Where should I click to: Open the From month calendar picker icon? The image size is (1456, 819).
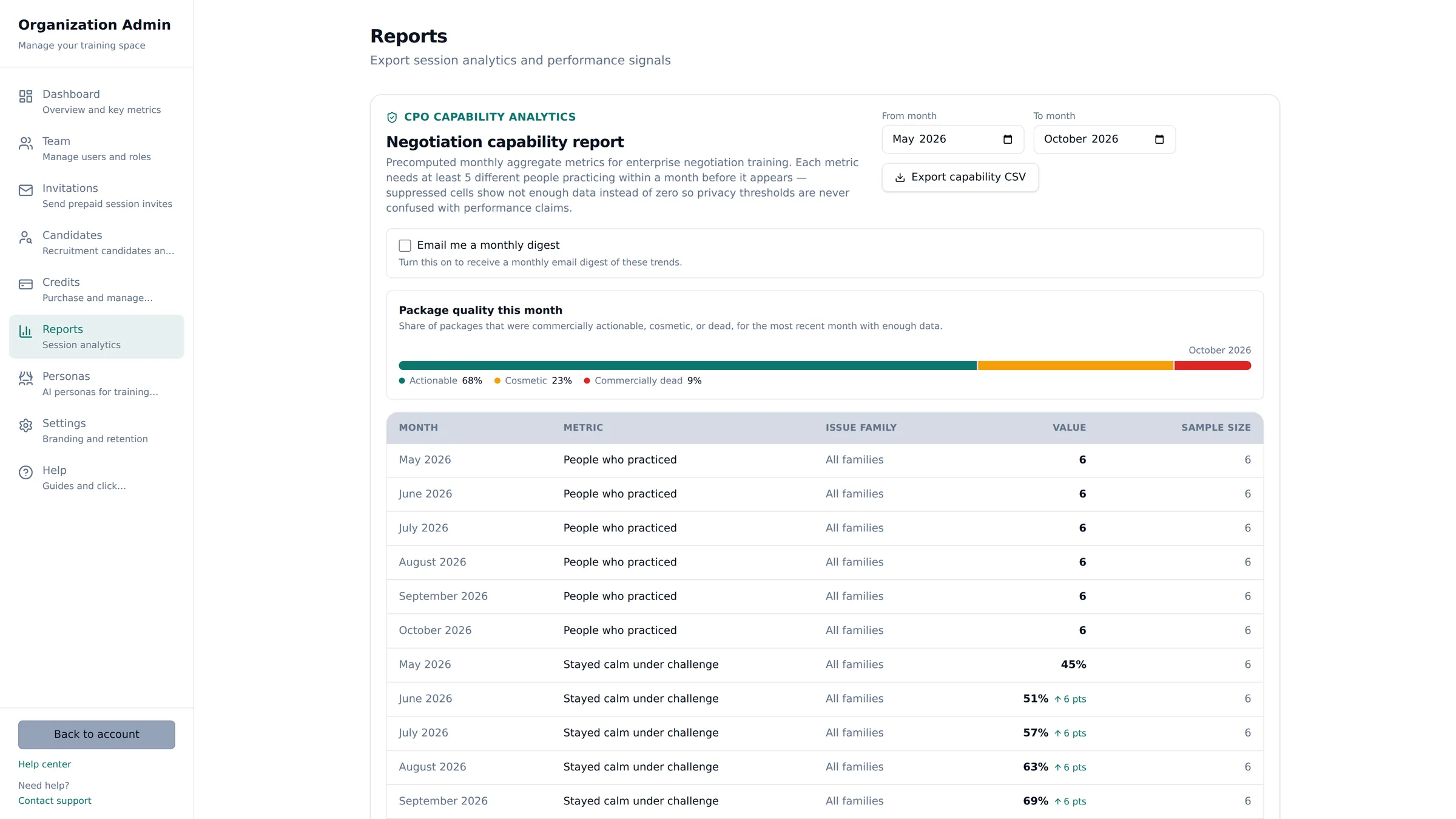pos(1008,140)
